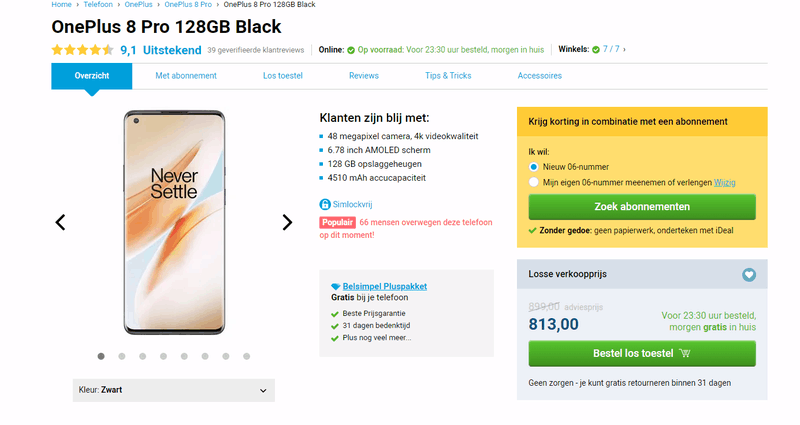Open the Reviews tab

coord(364,76)
